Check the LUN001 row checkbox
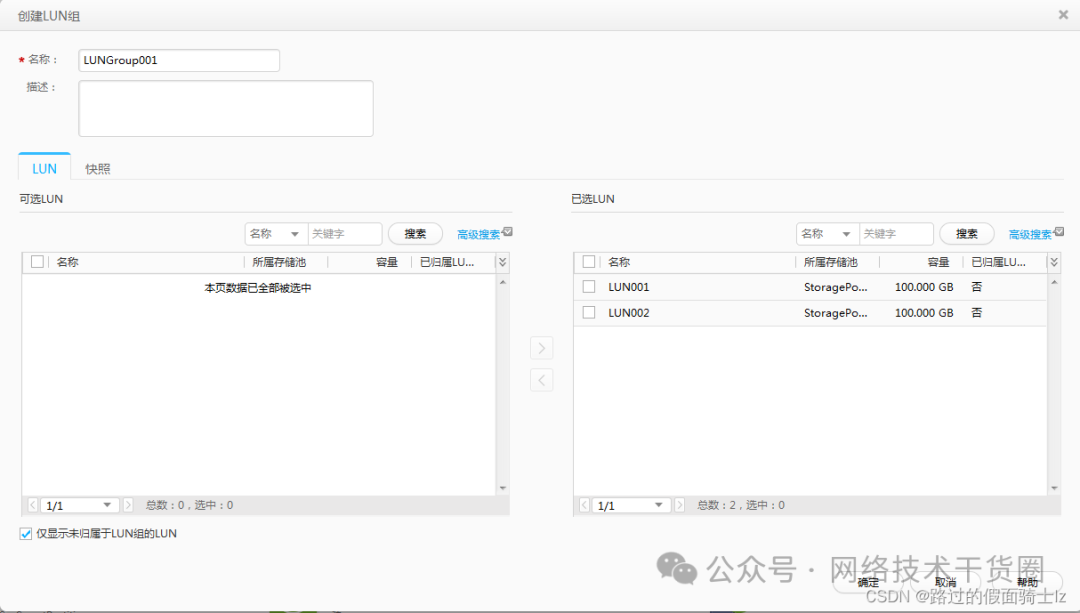 coord(590,287)
